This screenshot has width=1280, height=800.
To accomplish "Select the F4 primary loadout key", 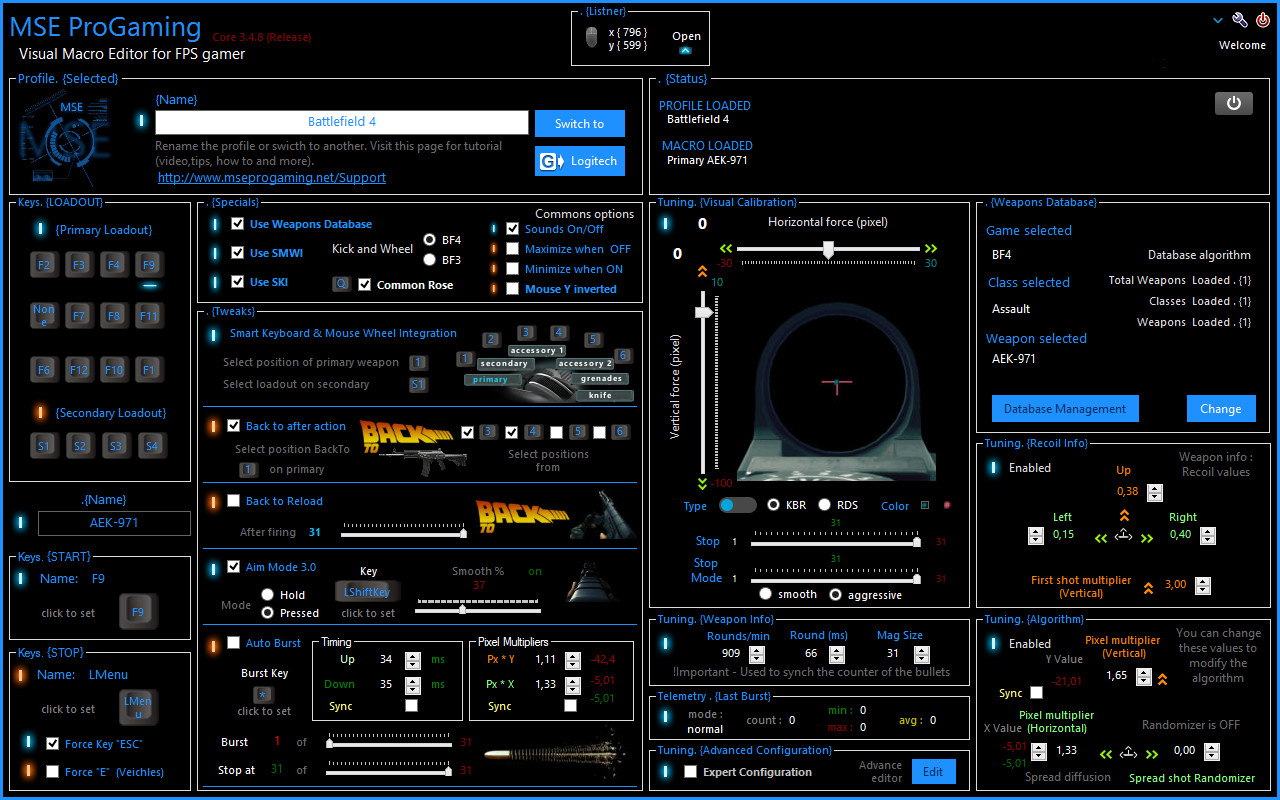I will (114, 265).
